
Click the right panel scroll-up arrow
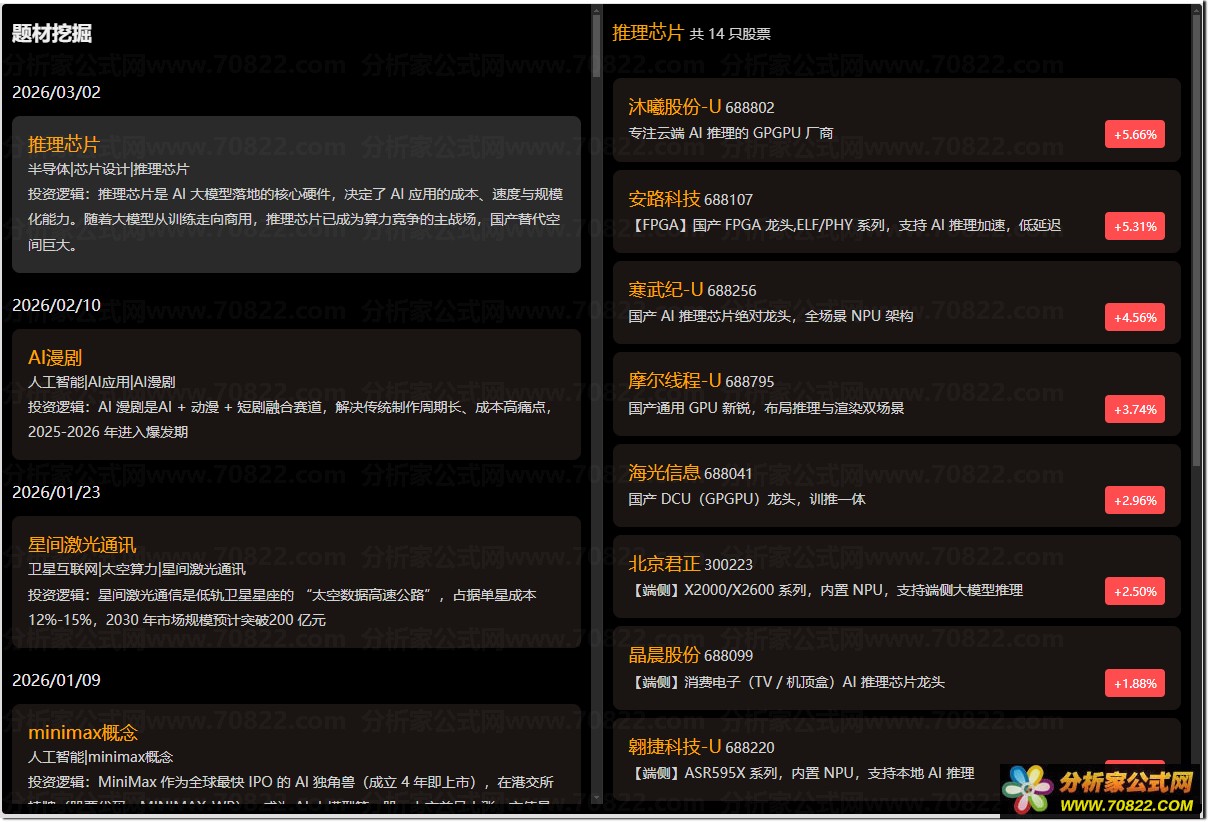click(1197, 9)
